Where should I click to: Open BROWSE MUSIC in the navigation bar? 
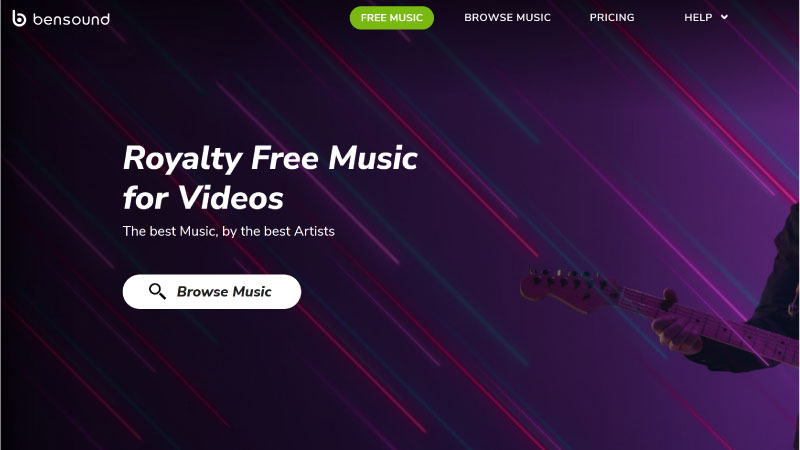point(507,17)
